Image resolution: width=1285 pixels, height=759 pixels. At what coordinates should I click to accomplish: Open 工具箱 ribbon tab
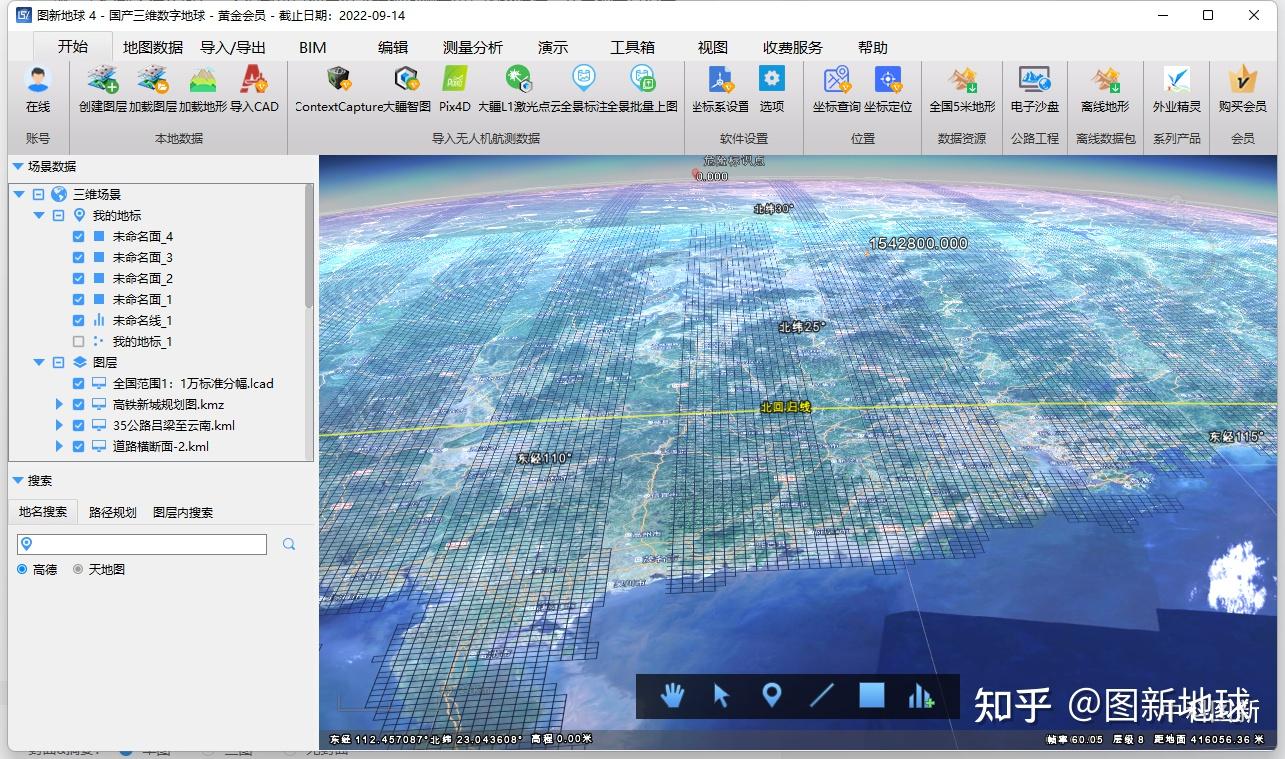633,47
